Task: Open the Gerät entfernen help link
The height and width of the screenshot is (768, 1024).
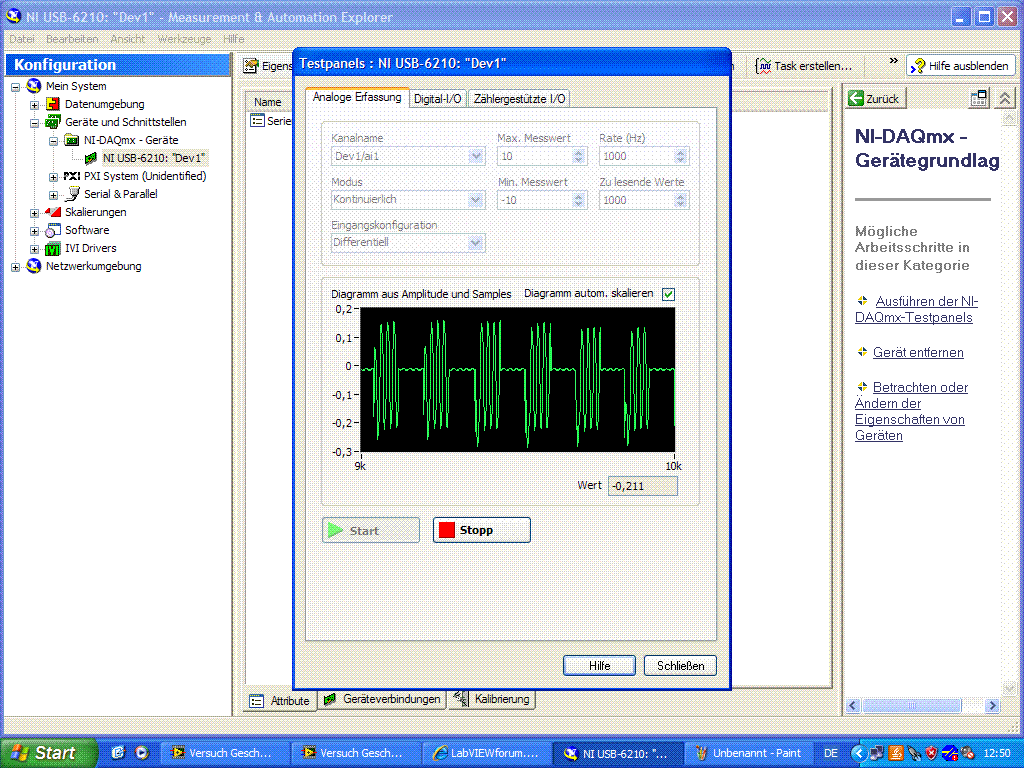Action: point(918,353)
